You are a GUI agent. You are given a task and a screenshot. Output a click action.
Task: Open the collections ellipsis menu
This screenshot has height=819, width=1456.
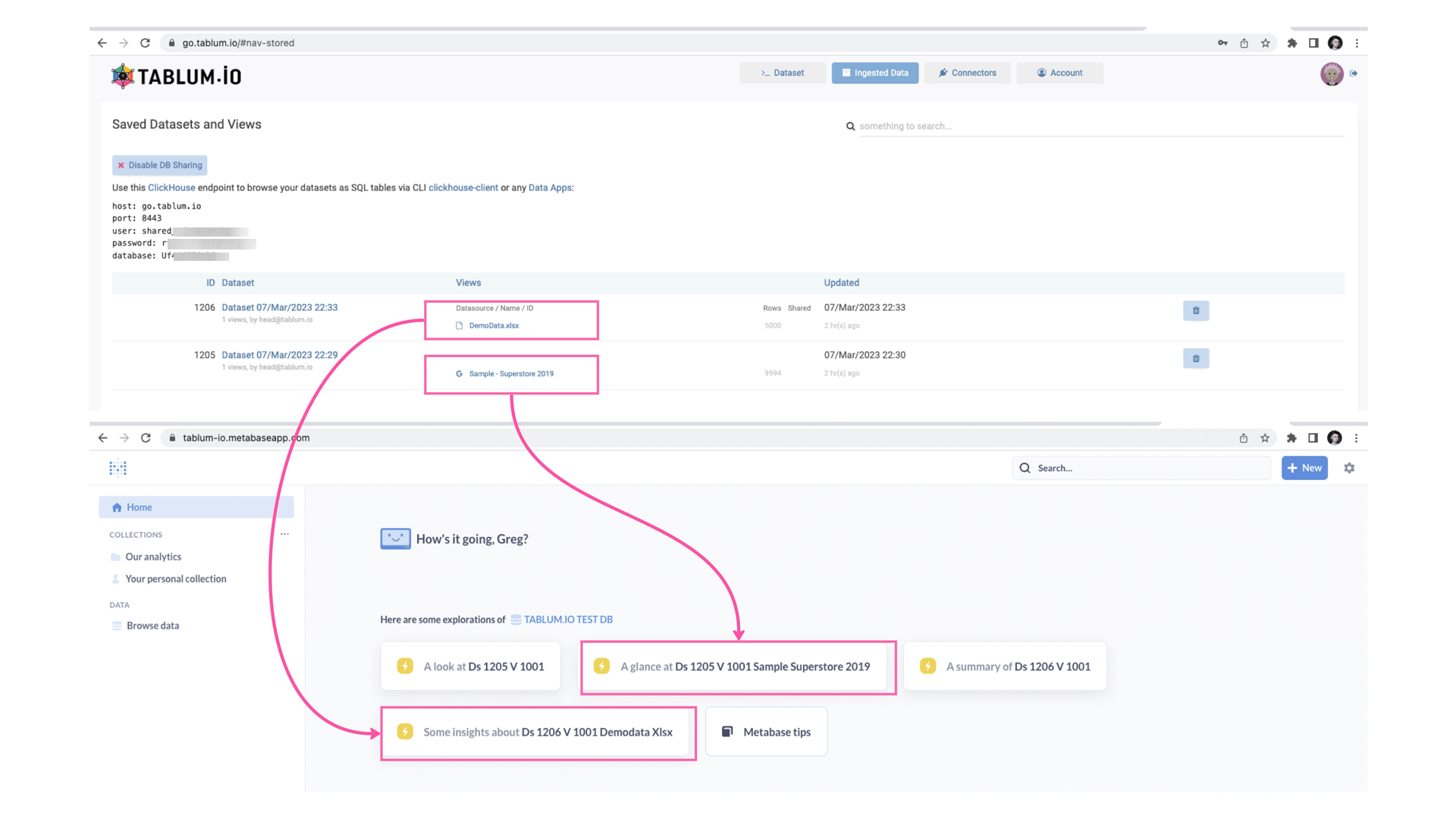click(284, 534)
